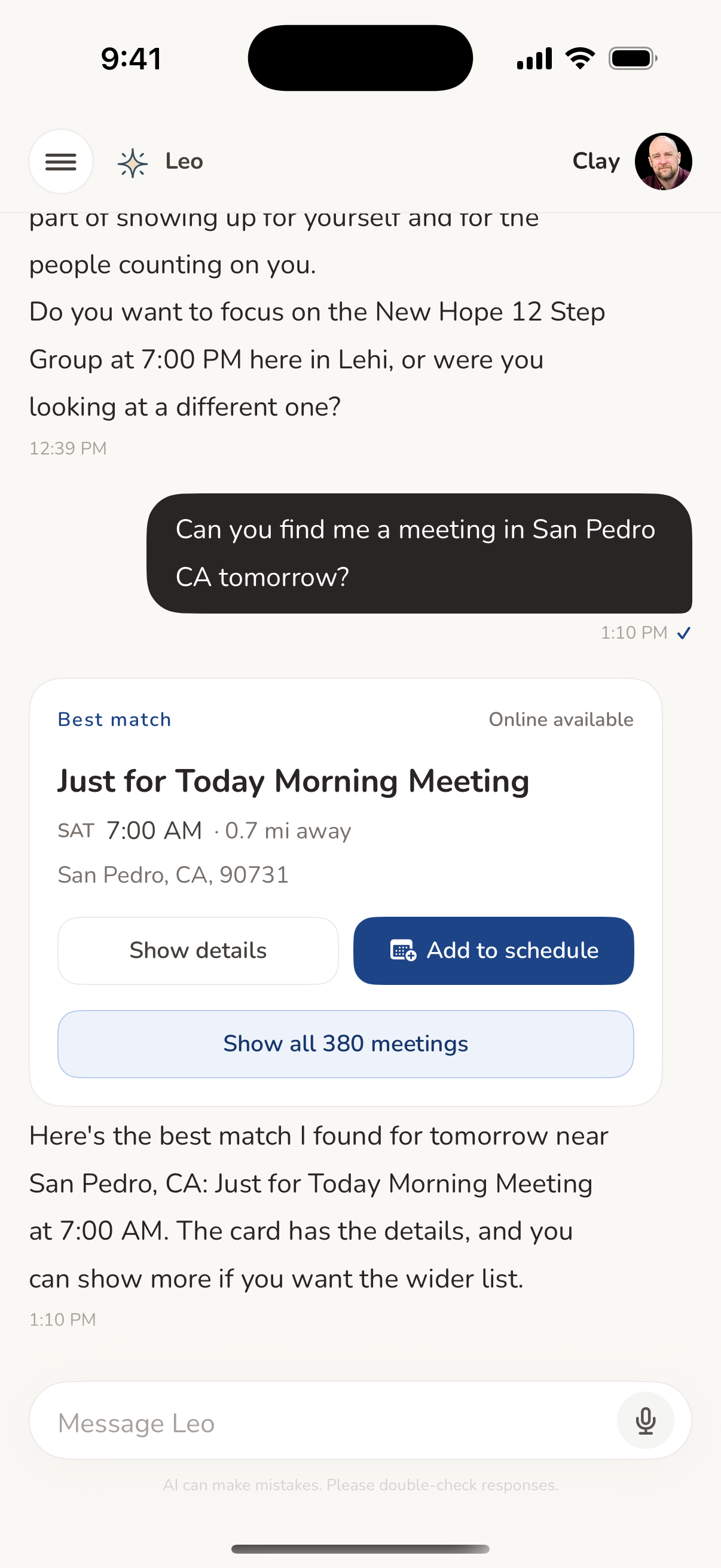Expand the list of all 380 meetings

coord(346,1044)
